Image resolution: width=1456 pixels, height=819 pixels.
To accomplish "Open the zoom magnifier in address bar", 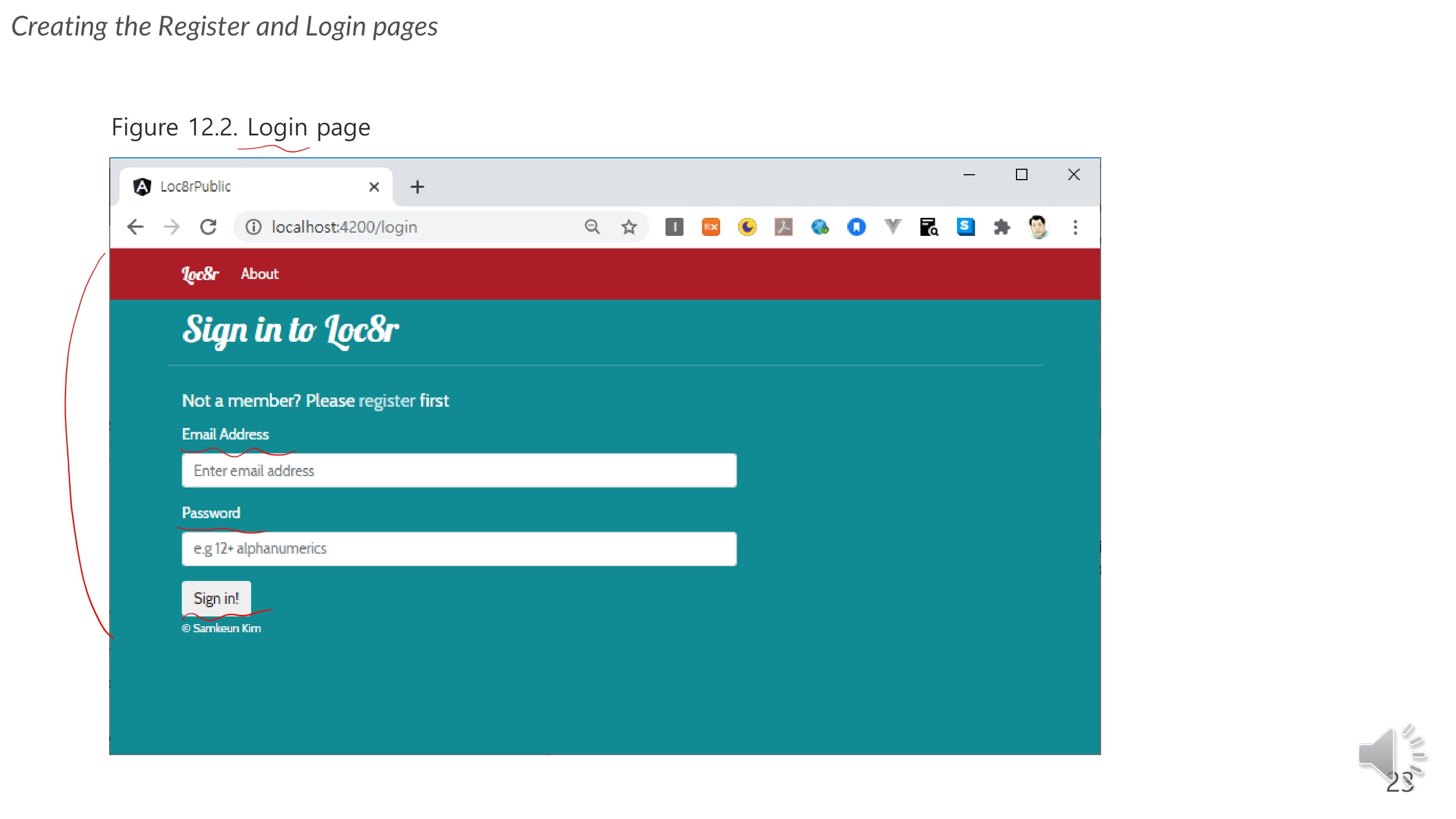I will point(592,227).
